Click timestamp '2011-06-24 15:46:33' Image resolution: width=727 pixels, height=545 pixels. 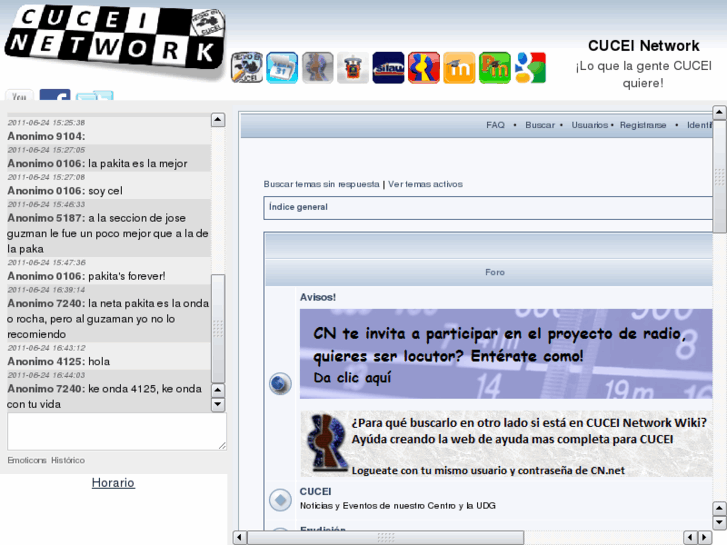[x=46, y=205]
